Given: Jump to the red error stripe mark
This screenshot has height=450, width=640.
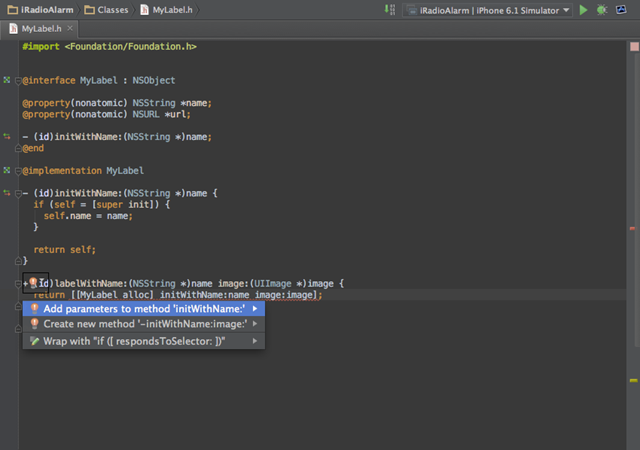Looking at the screenshot, I should [632, 228].
